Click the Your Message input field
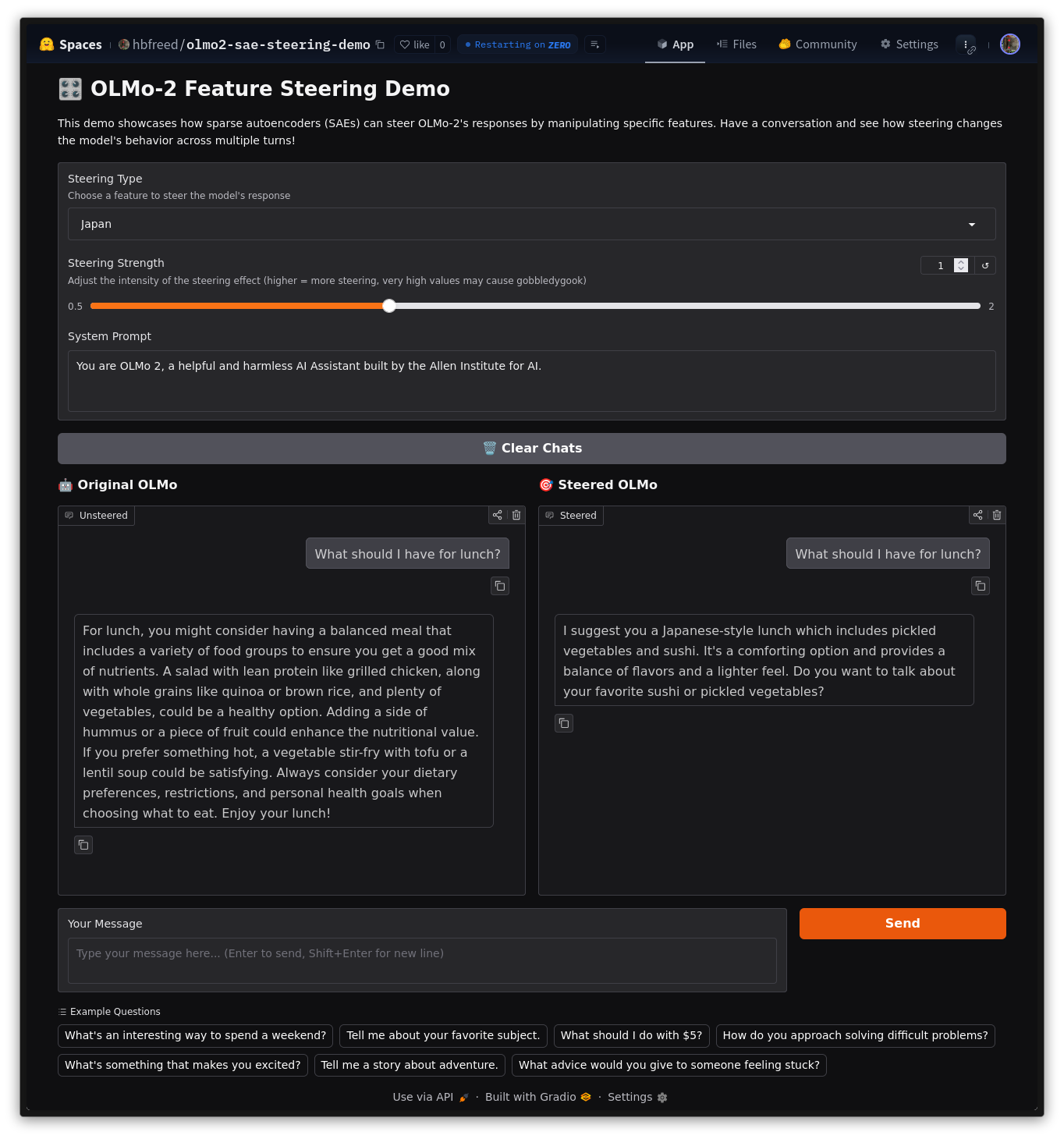 pos(422,960)
